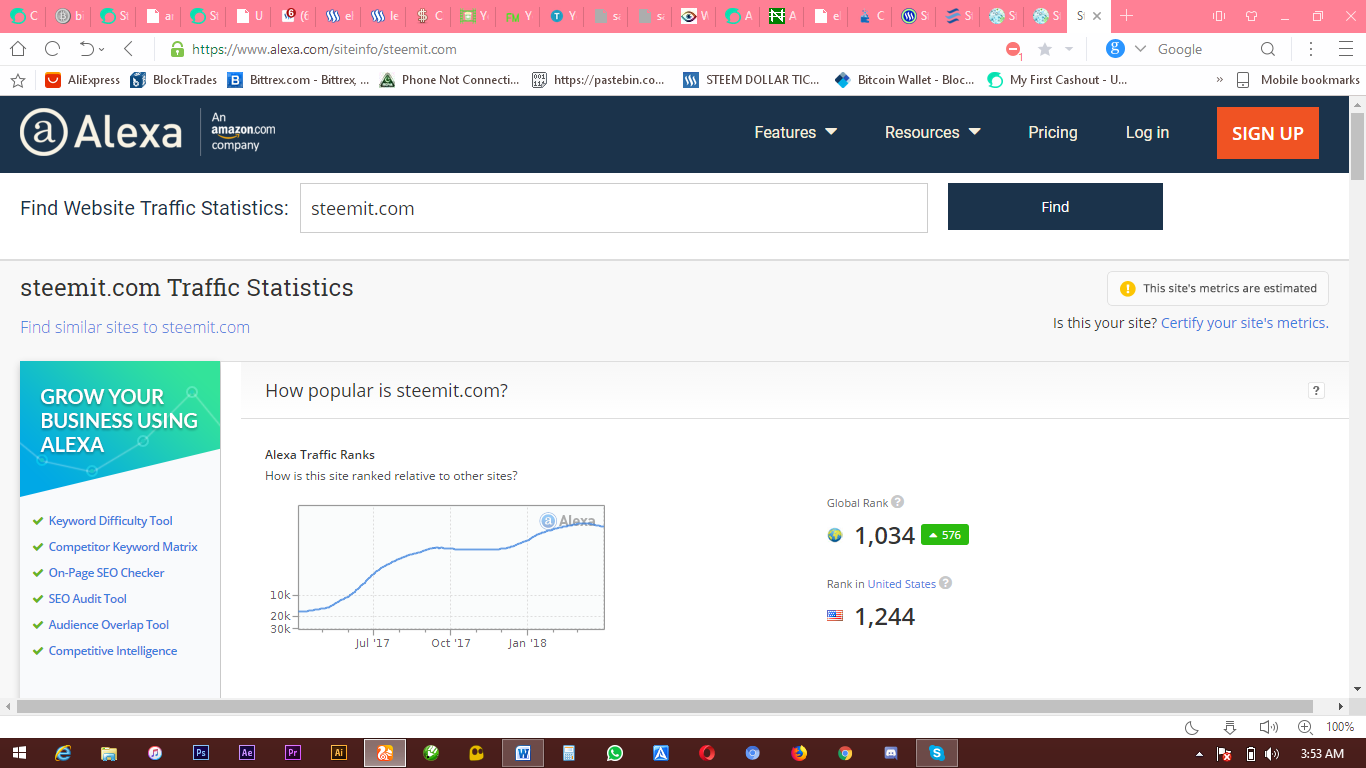This screenshot has height=768, width=1366.
Task: Switch to Microsoft Word in the taskbar
Action: click(x=523, y=753)
